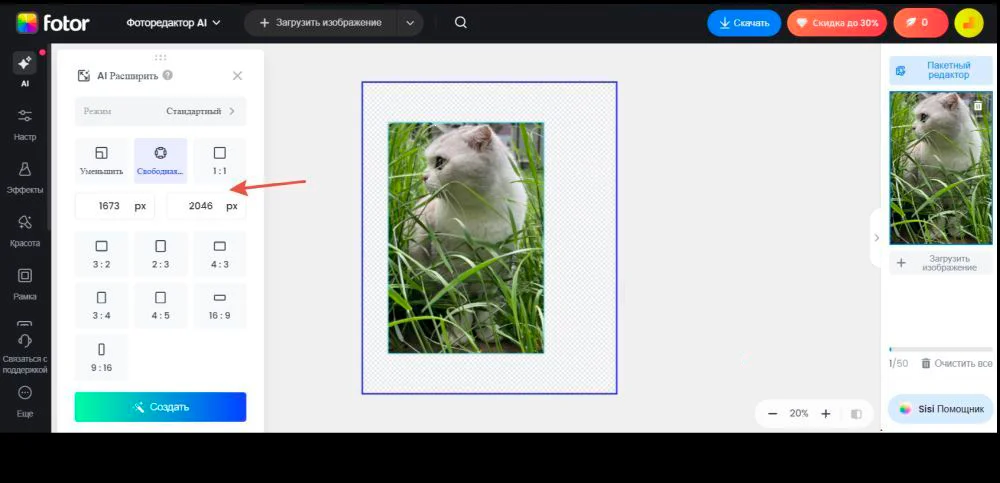Screen dimensions: 1000x483
Task: Open the Еще more options
Action: 25,401
